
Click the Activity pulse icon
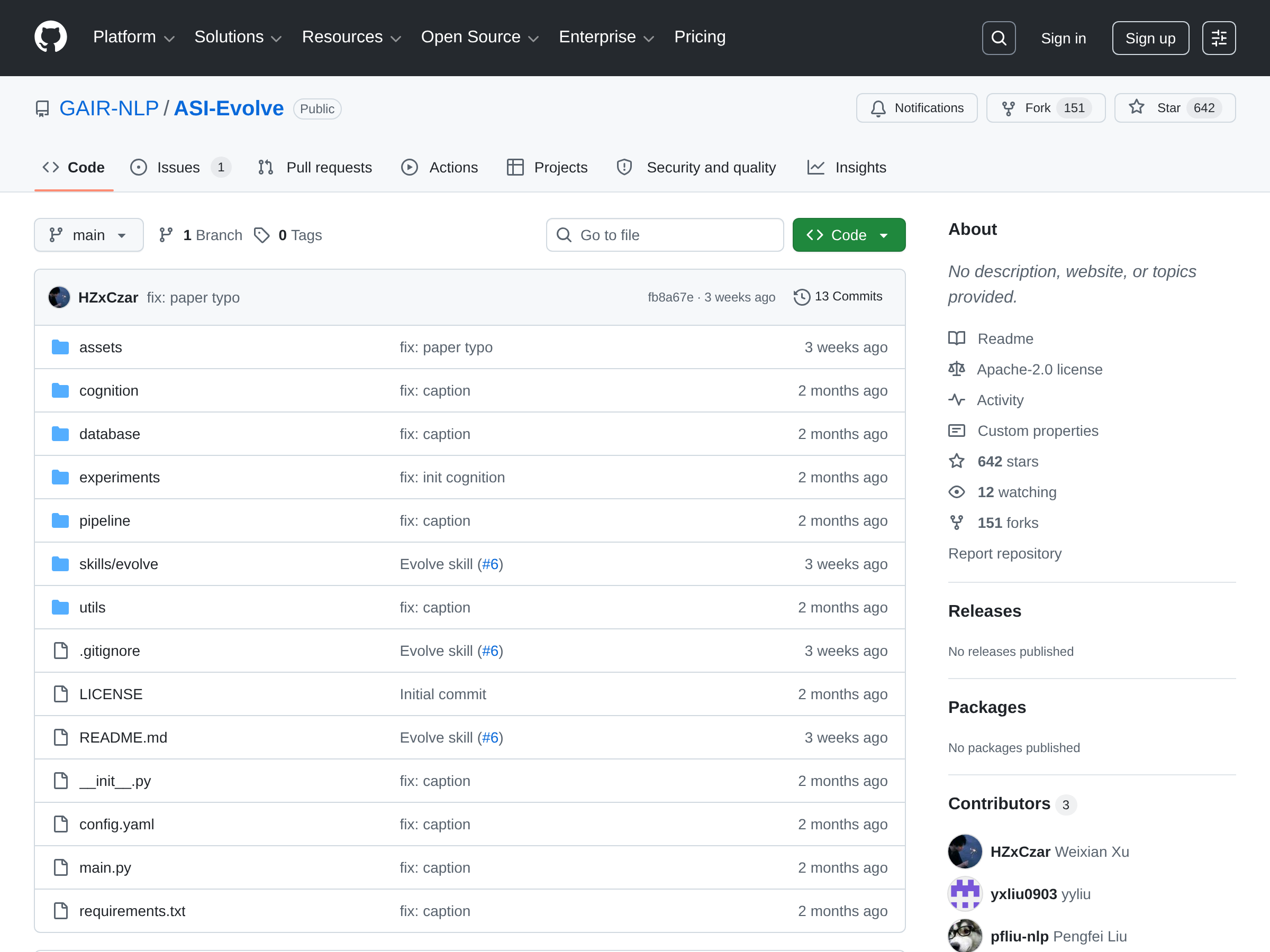(x=957, y=399)
